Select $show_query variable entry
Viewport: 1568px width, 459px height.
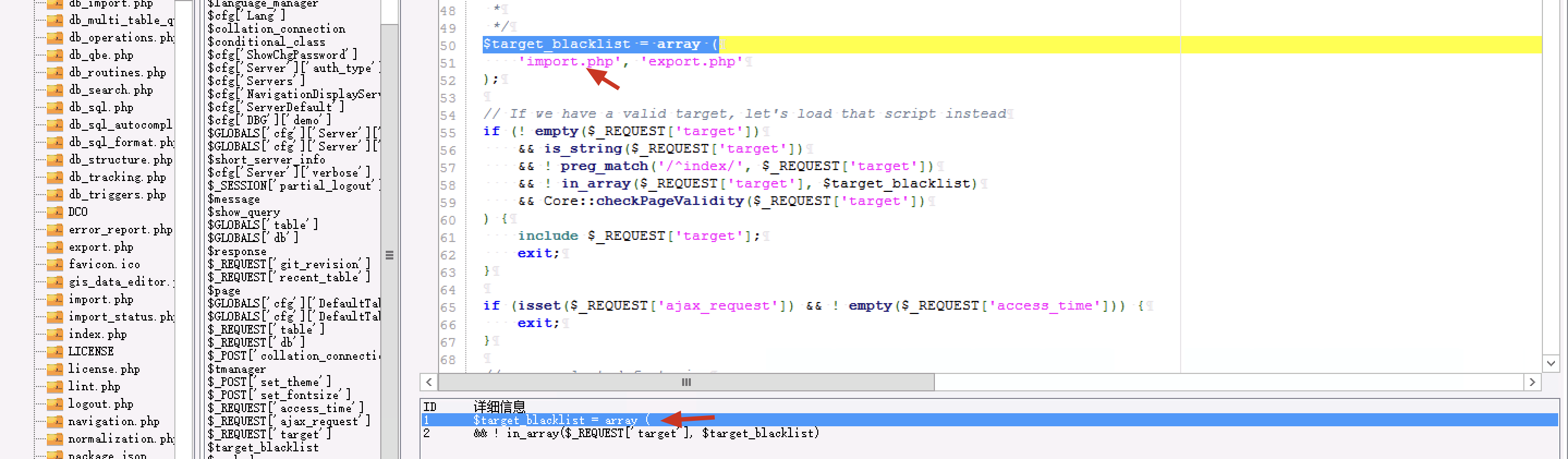coord(244,212)
